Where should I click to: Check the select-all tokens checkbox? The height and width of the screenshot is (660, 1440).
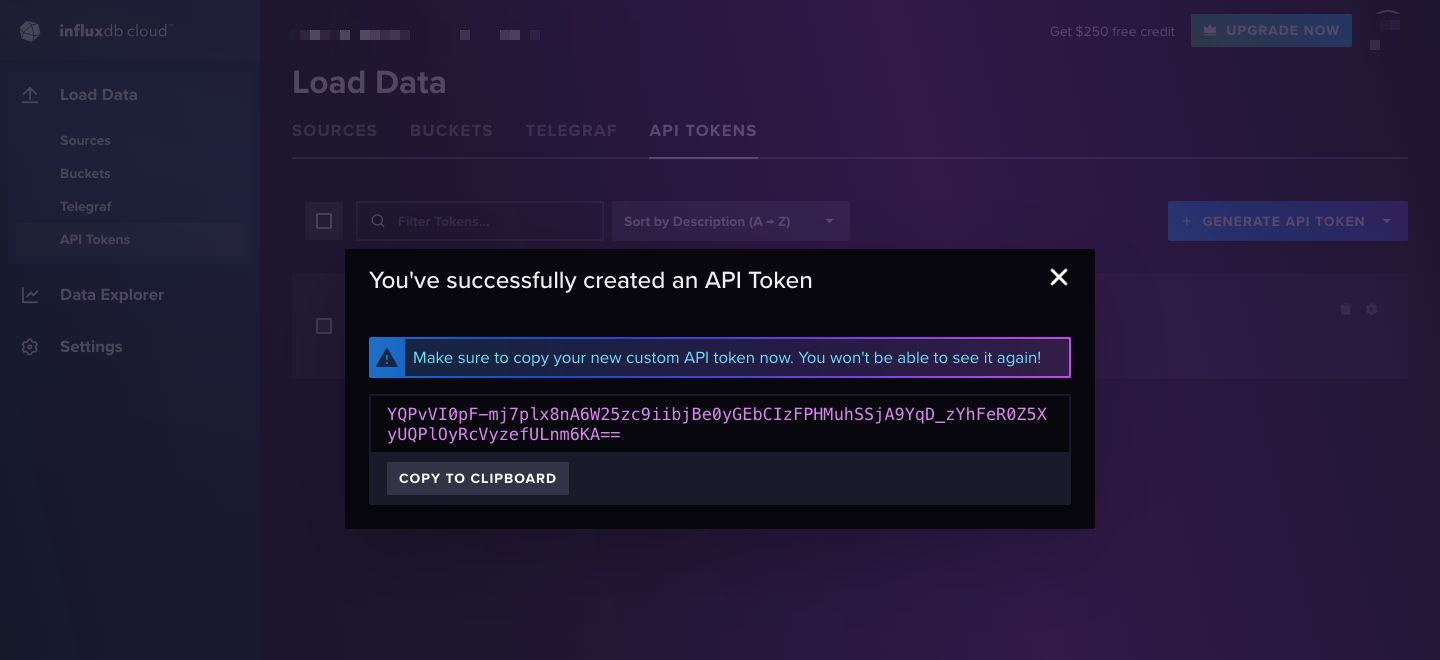click(x=323, y=220)
